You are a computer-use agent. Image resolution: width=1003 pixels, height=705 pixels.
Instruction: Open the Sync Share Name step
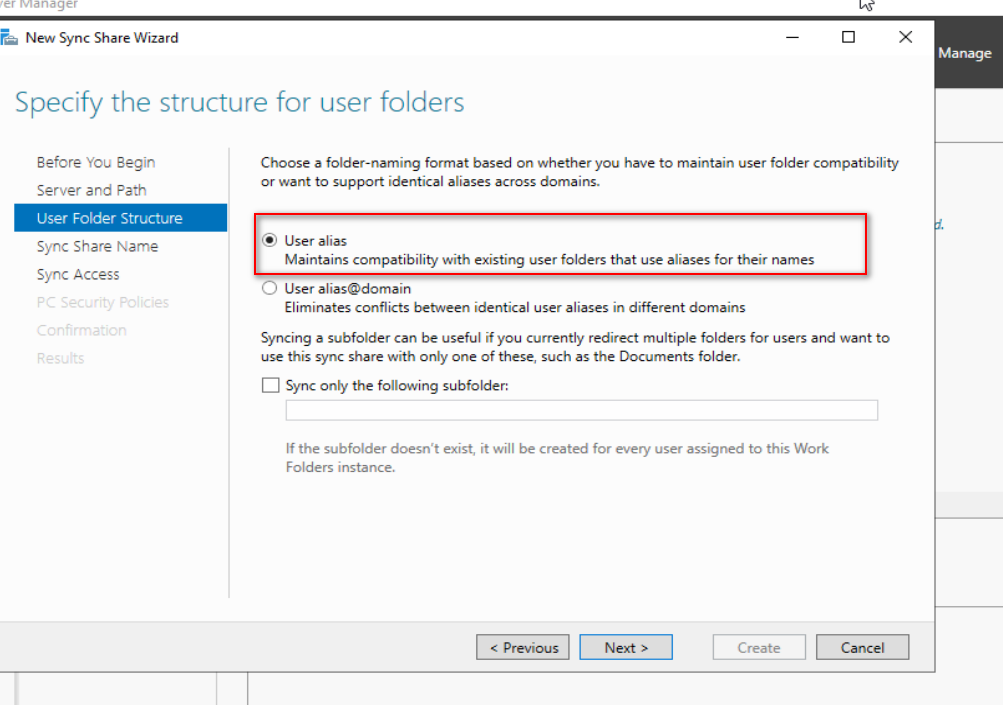pyautogui.click(x=91, y=246)
